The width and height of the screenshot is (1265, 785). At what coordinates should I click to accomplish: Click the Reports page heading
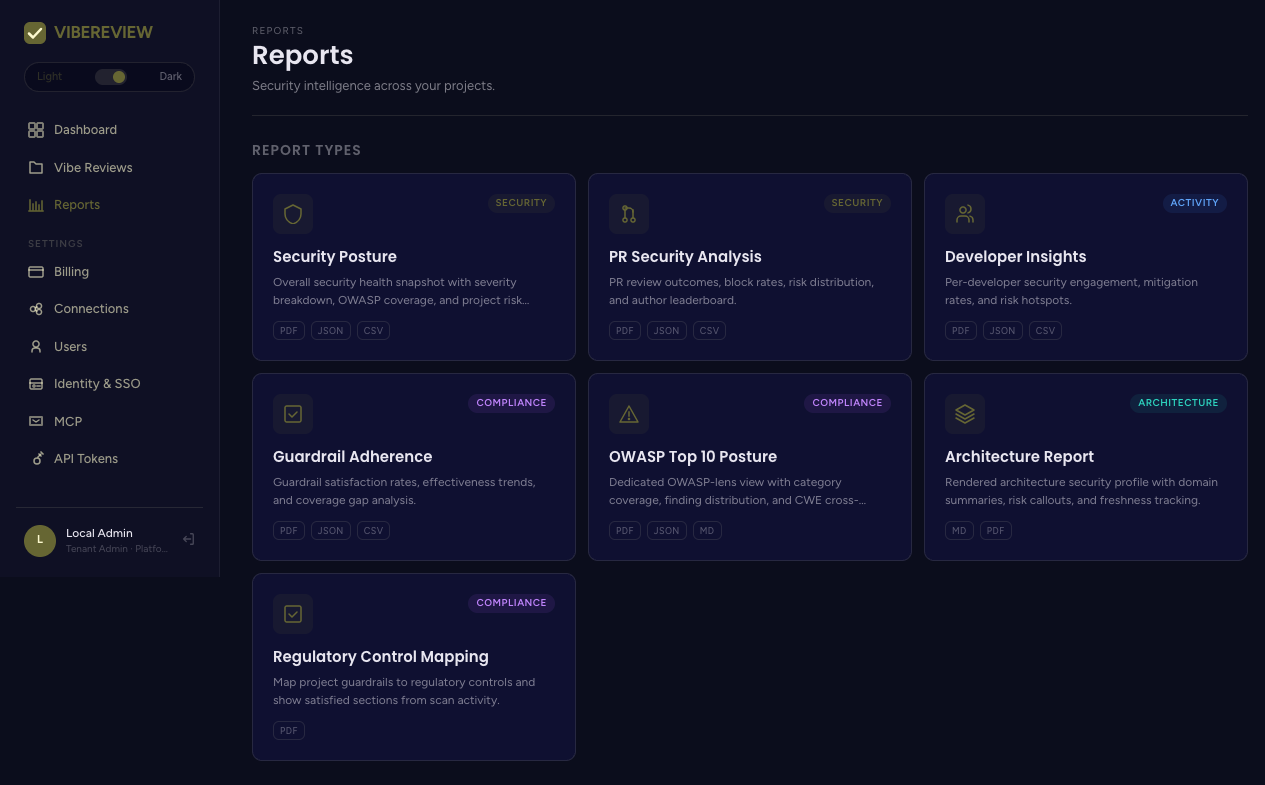coord(302,55)
